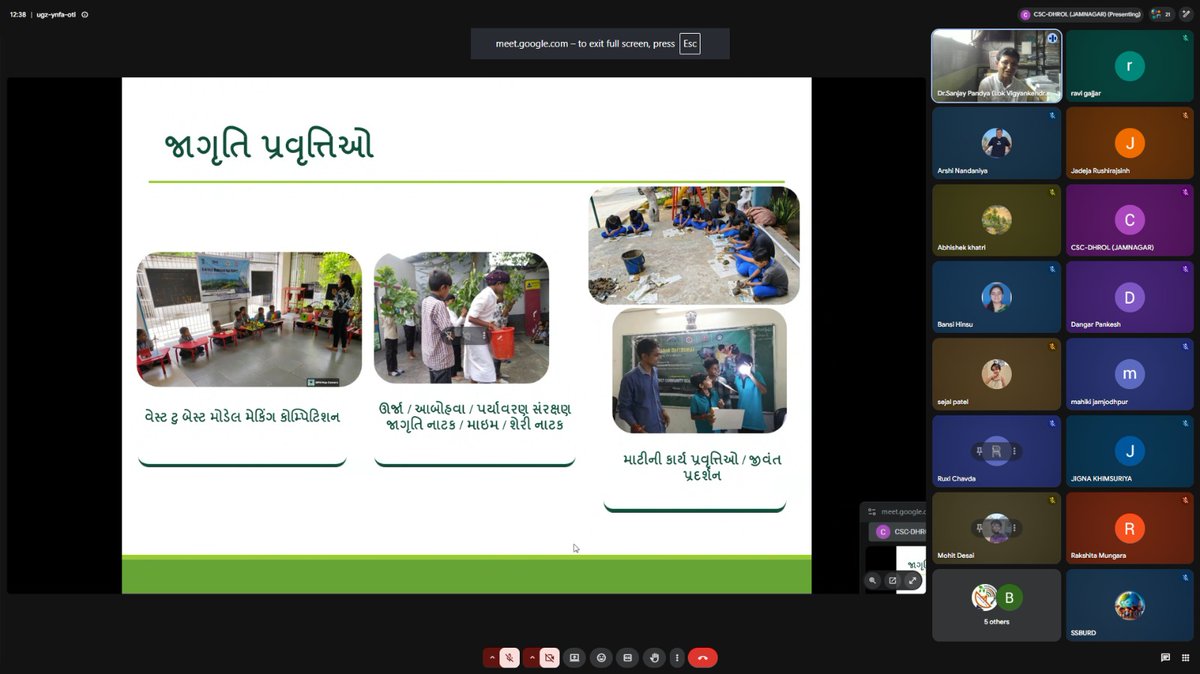Click the slide title 'જાગૃતિ પ્રવૃત્તિઓ'
Viewport: 1200px width, 674px height.
[x=269, y=147]
